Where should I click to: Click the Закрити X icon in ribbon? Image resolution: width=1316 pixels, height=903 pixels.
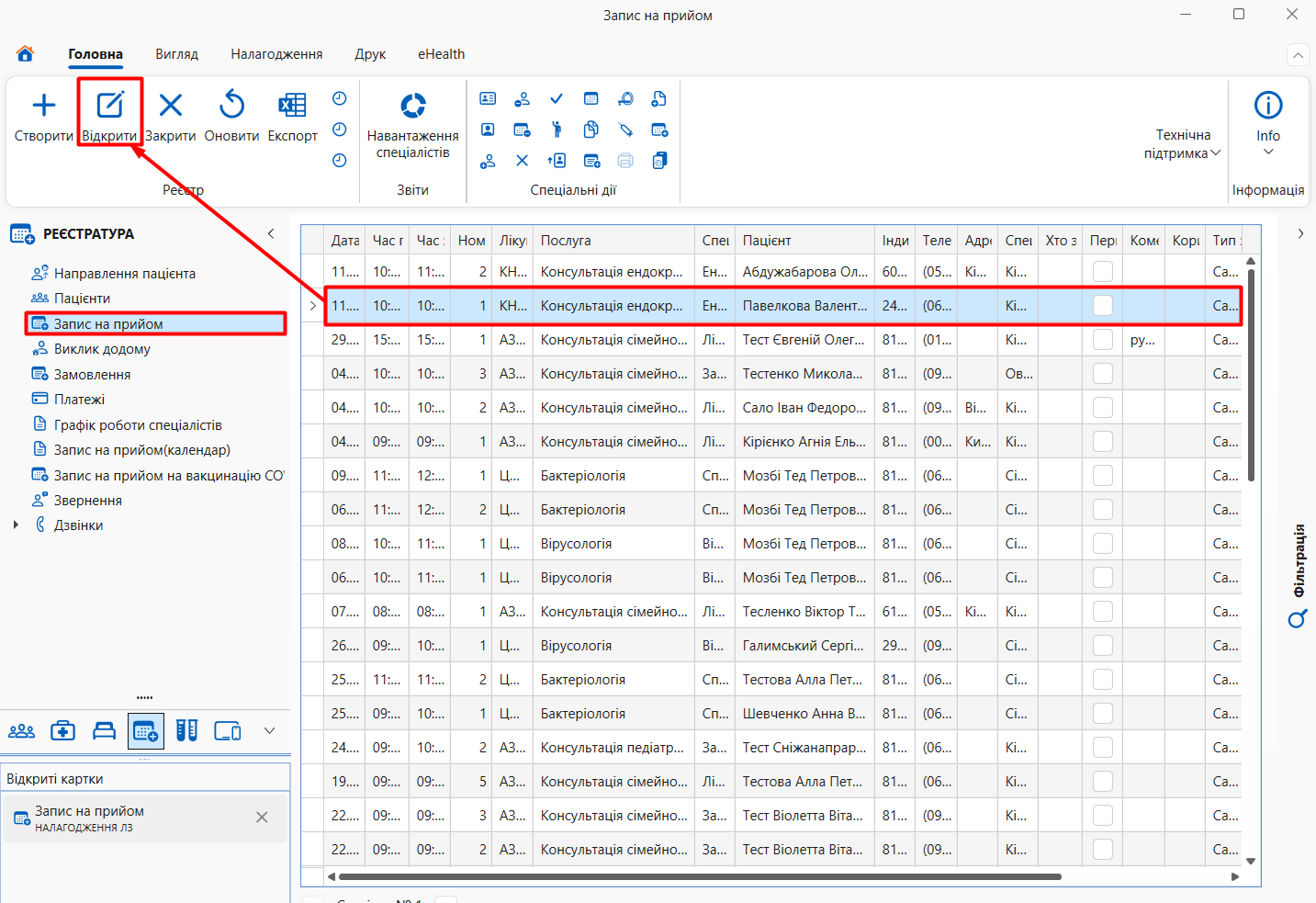[171, 106]
